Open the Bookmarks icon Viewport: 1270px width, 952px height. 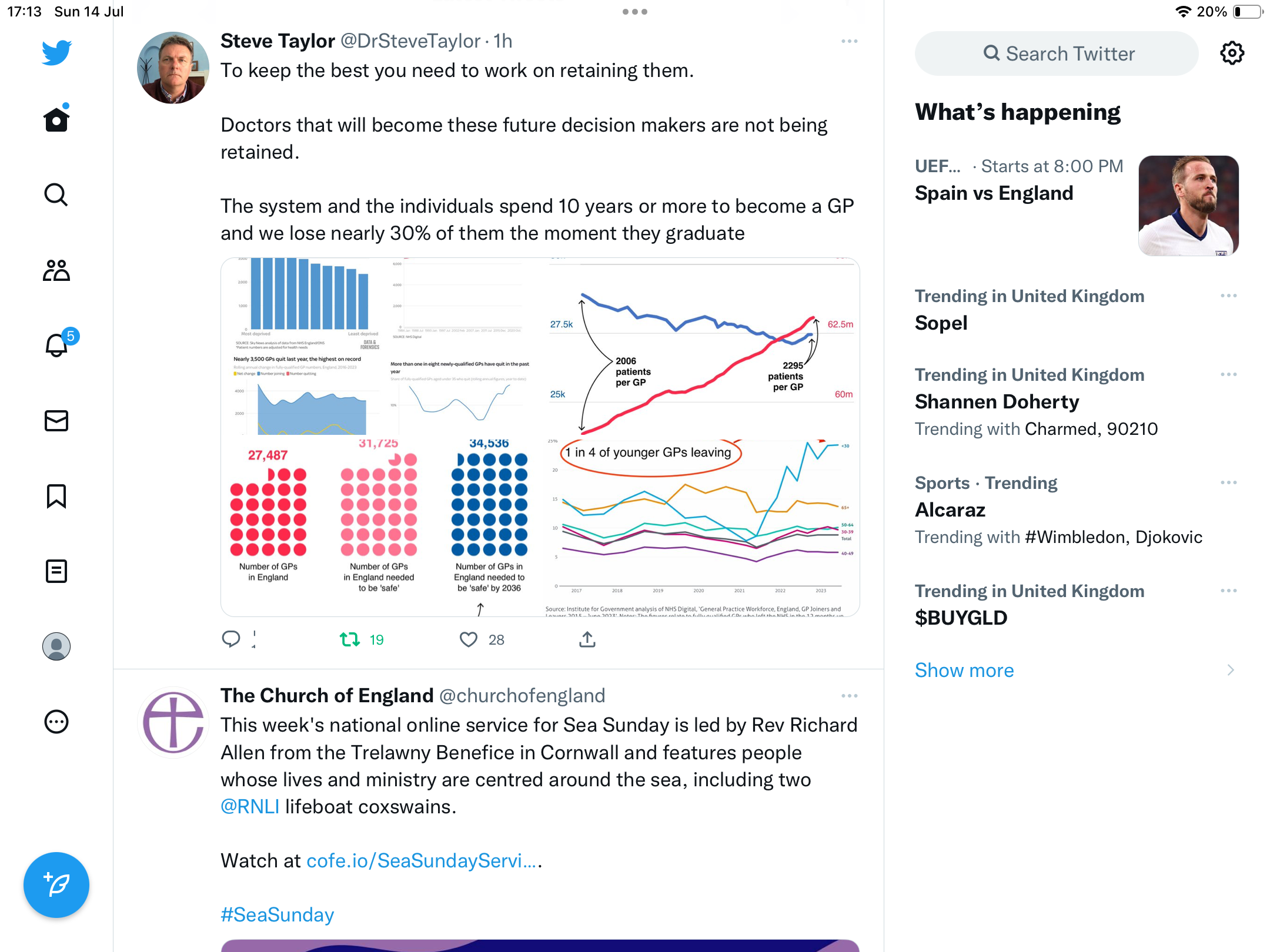[56, 496]
